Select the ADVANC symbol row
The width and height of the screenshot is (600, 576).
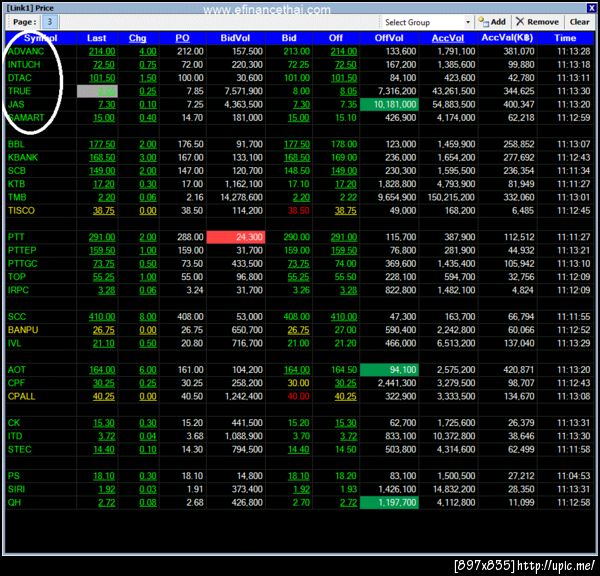300,51
